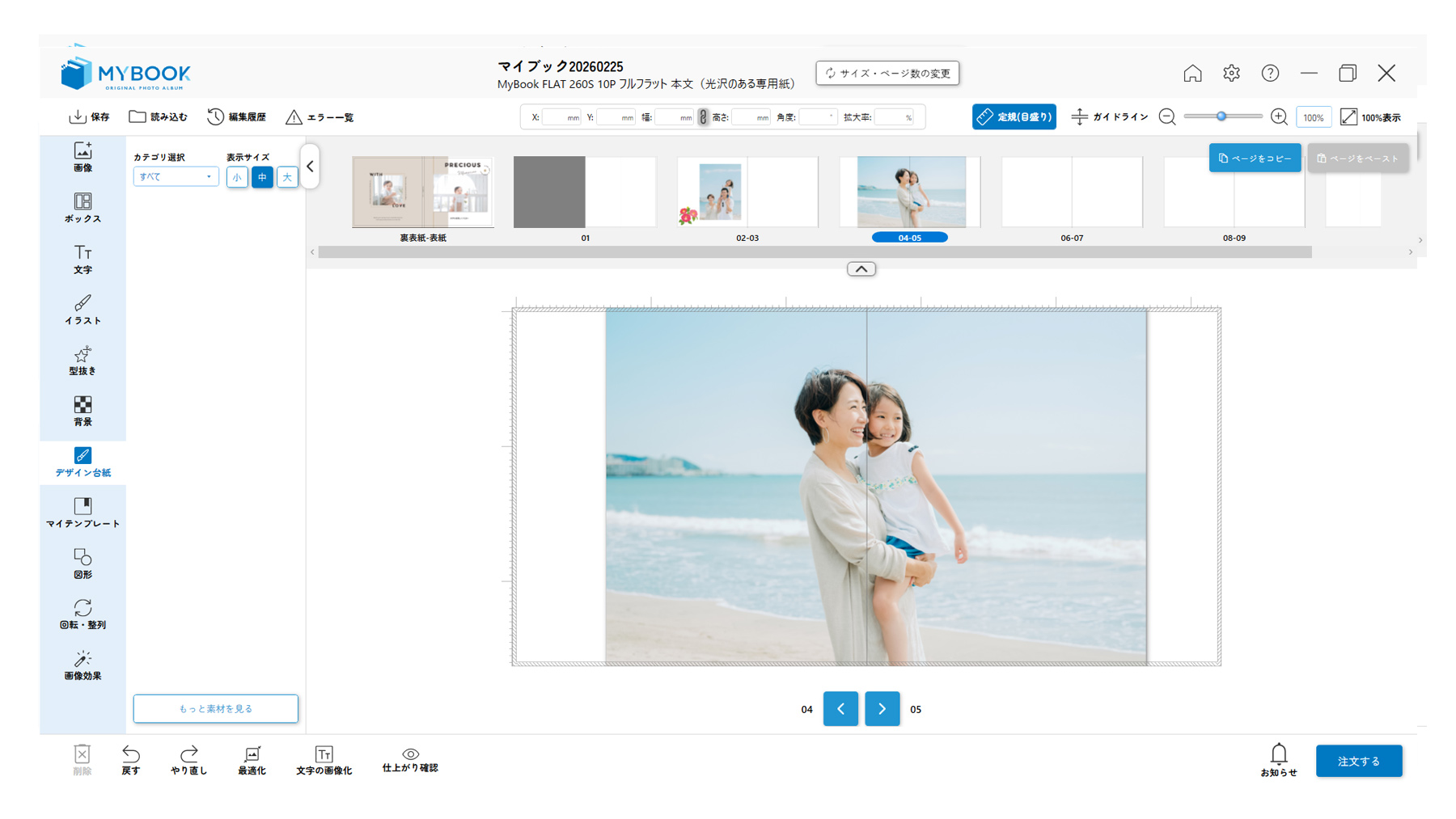Select 中 (medium) display size
Screen dimensions: 1456x819
point(262,177)
